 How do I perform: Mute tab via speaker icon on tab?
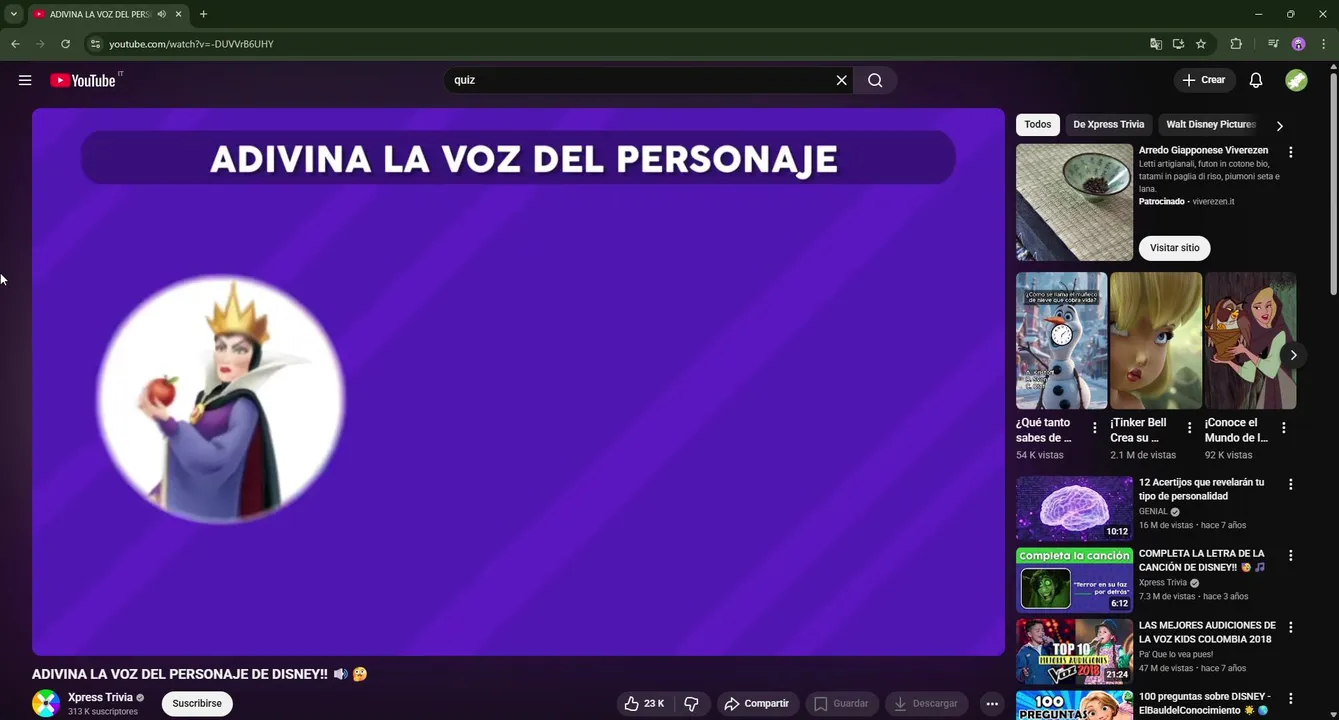(x=162, y=14)
